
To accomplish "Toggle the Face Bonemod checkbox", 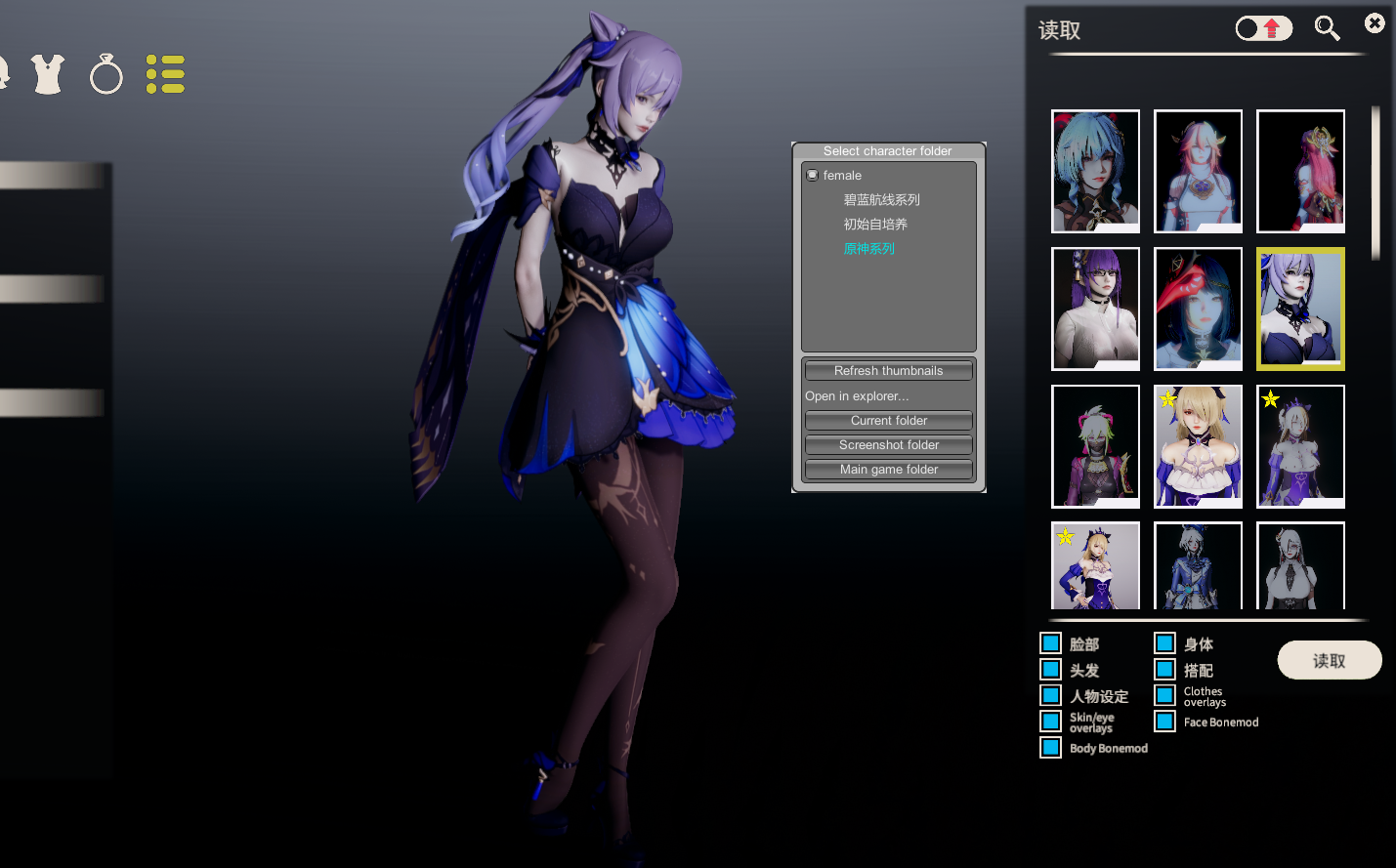I will (x=1165, y=722).
